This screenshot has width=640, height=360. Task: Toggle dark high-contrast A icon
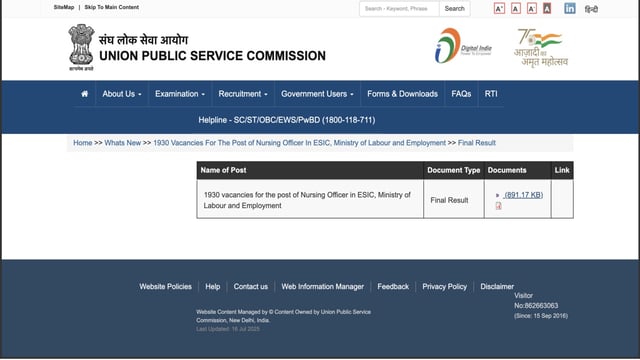547,9
